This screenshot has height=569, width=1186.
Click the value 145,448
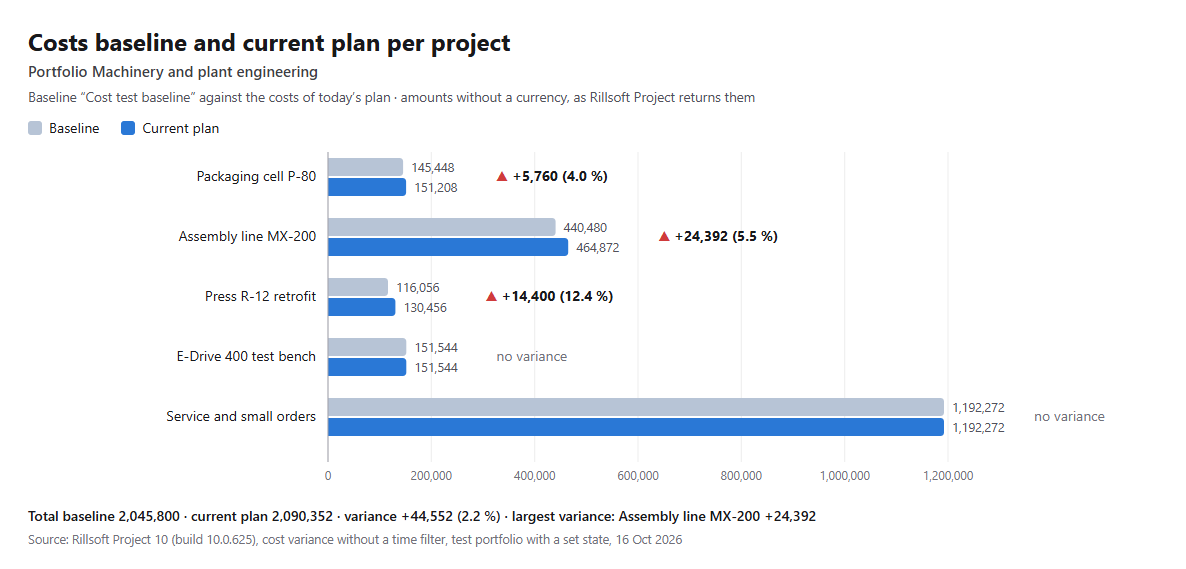(x=433, y=167)
